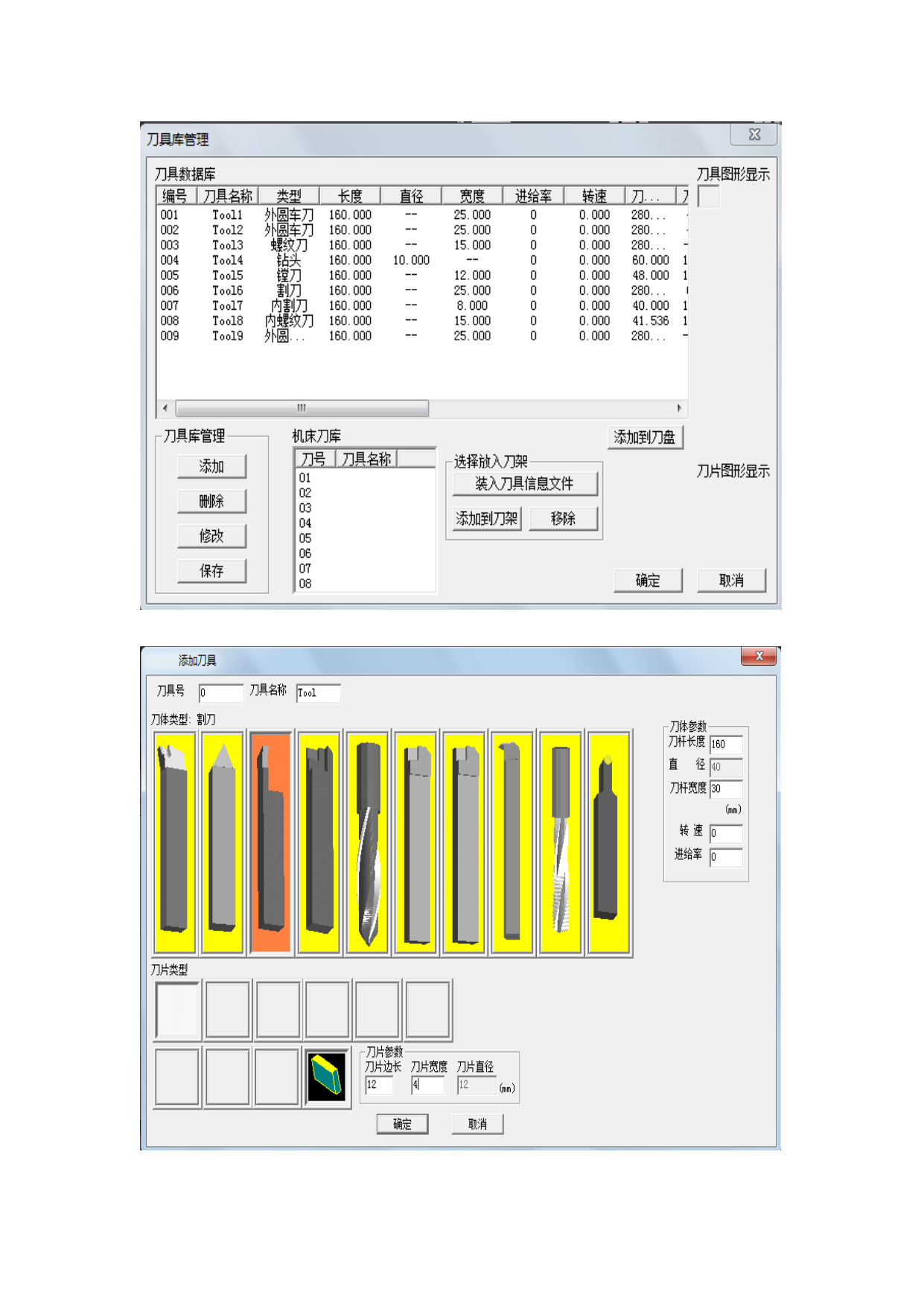Select slot 04 in 机床刀库 list
The image size is (924, 1306).
click(x=365, y=523)
